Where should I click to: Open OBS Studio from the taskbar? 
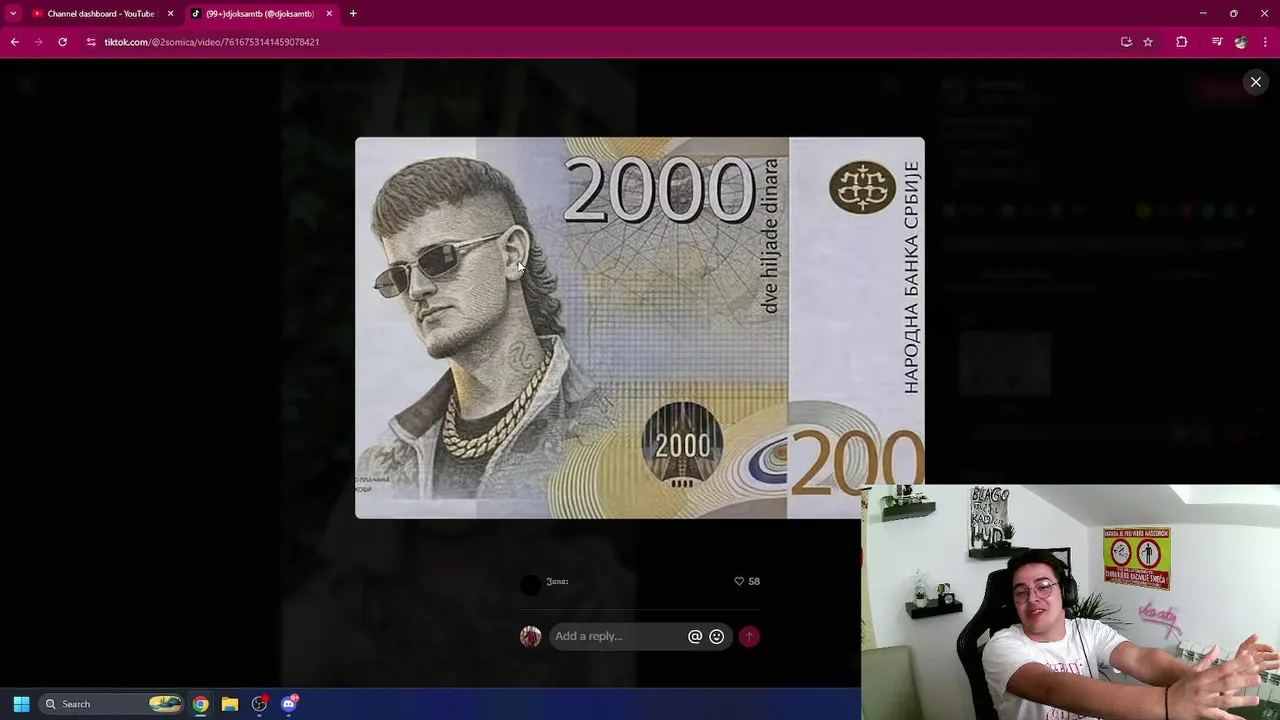click(259, 704)
